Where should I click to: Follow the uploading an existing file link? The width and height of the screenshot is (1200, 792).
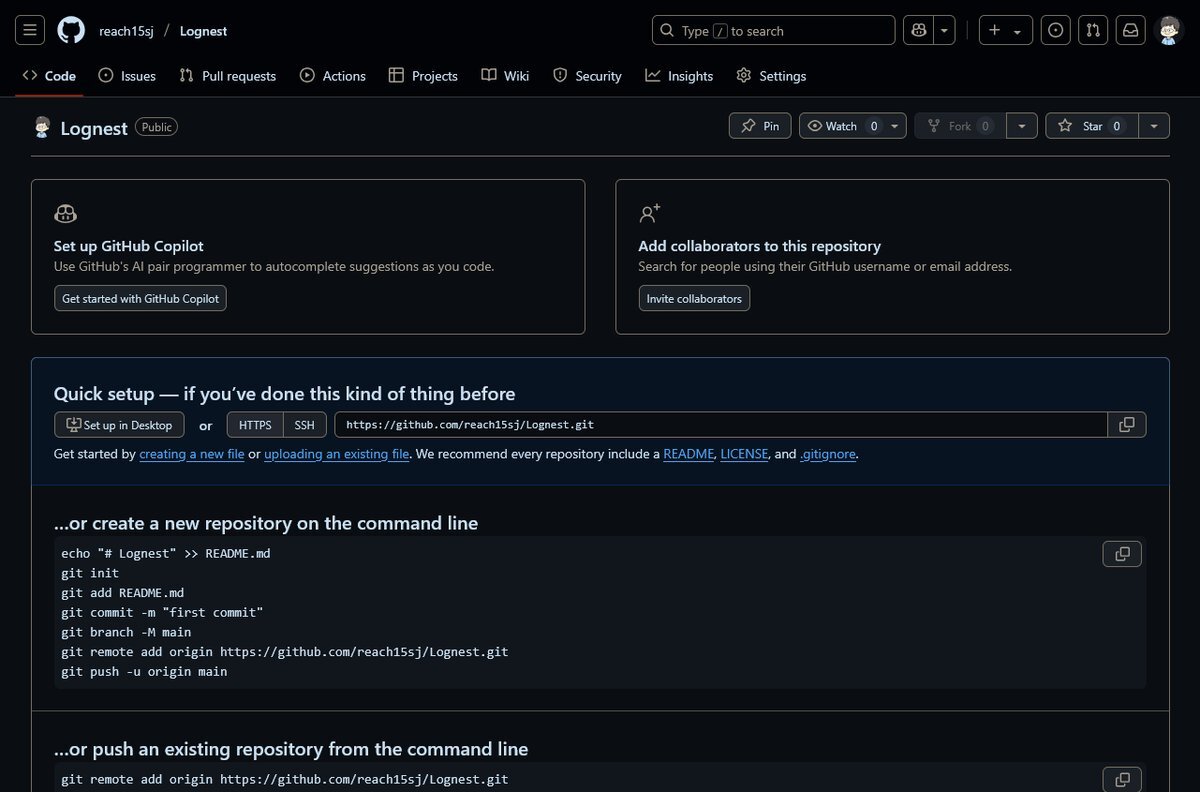(337, 454)
